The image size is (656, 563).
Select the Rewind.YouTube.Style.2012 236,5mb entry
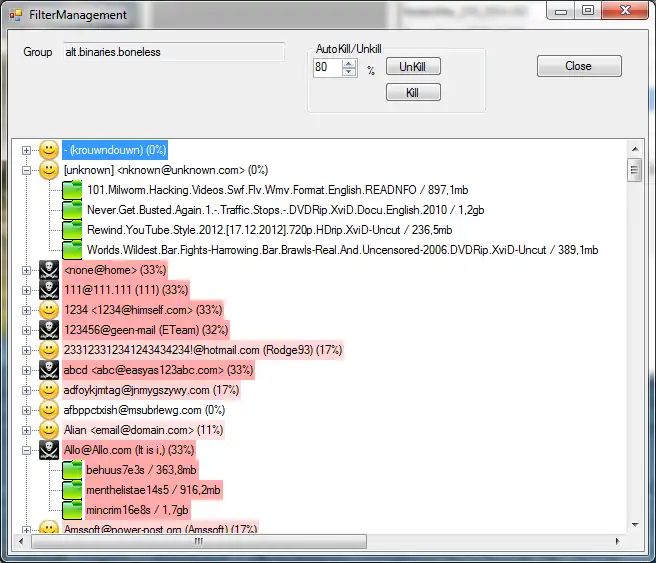click(269, 230)
